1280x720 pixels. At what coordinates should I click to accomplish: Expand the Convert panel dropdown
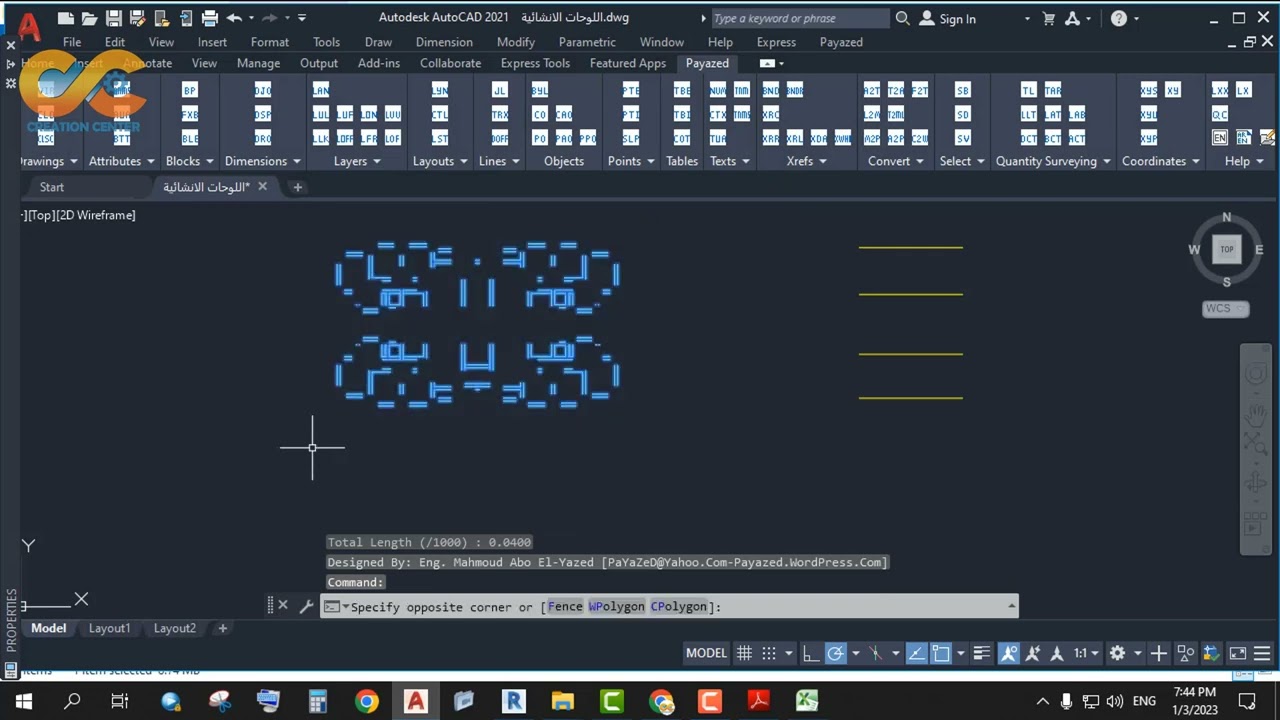(920, 161)
